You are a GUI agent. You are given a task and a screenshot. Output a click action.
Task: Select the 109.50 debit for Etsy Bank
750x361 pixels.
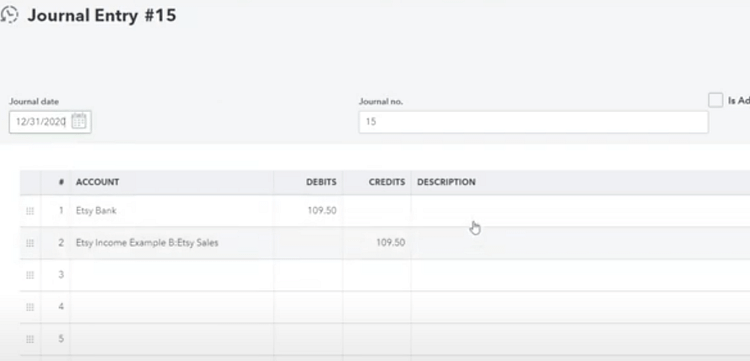308,210
